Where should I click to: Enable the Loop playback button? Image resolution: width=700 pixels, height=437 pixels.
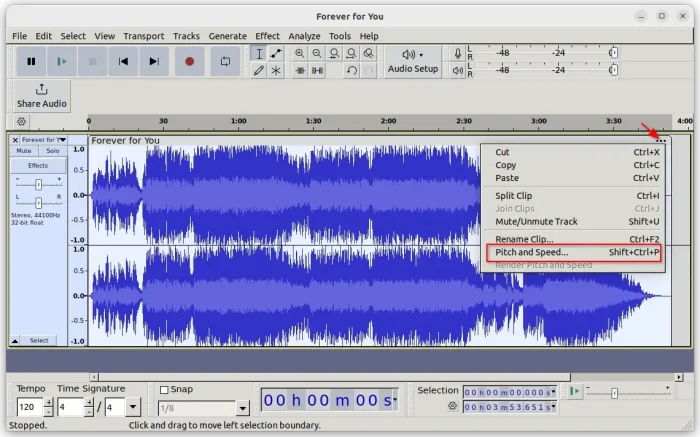[x=225, y=61]
